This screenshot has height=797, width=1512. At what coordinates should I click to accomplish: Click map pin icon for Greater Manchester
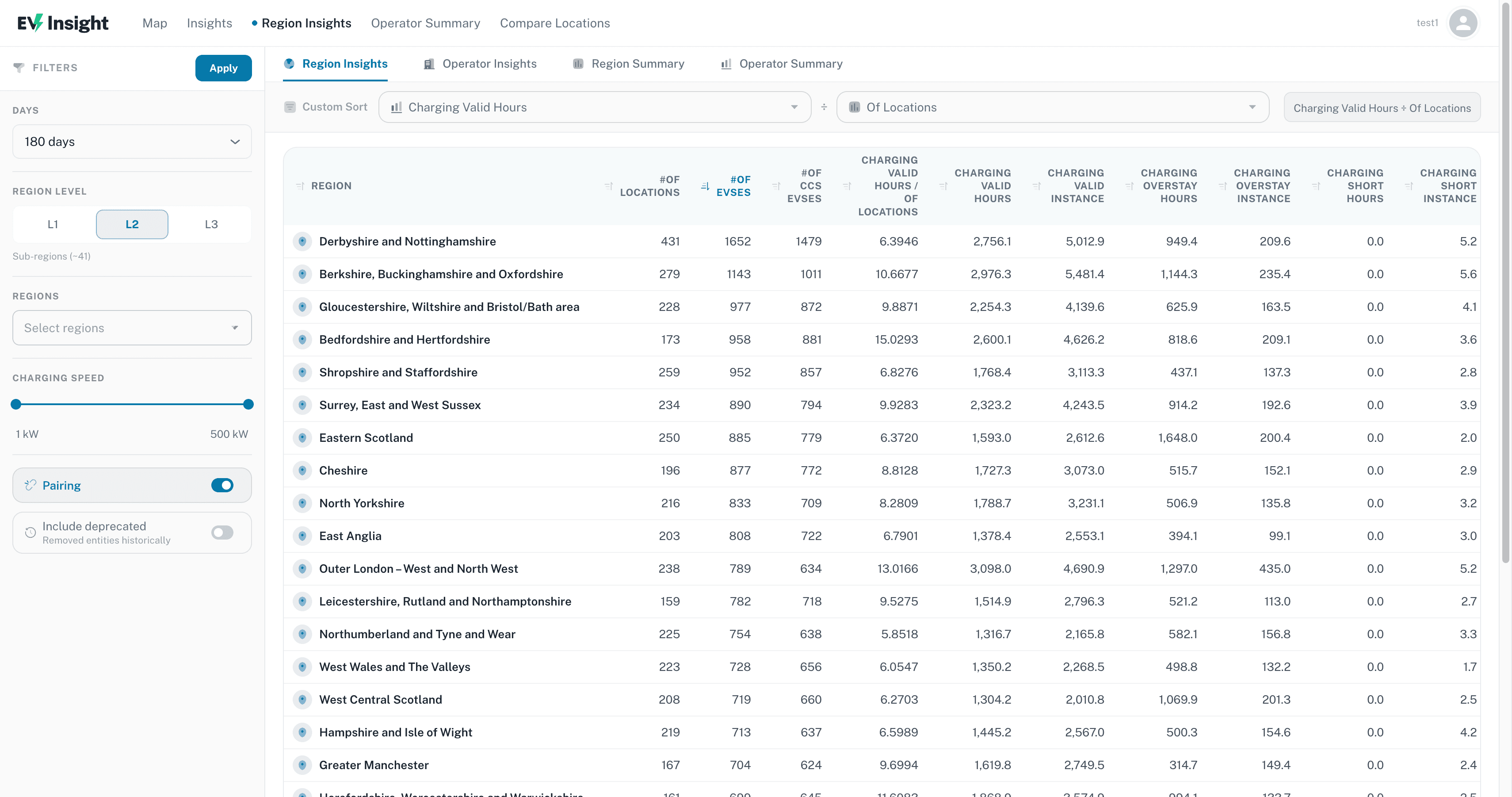(302, 765)
